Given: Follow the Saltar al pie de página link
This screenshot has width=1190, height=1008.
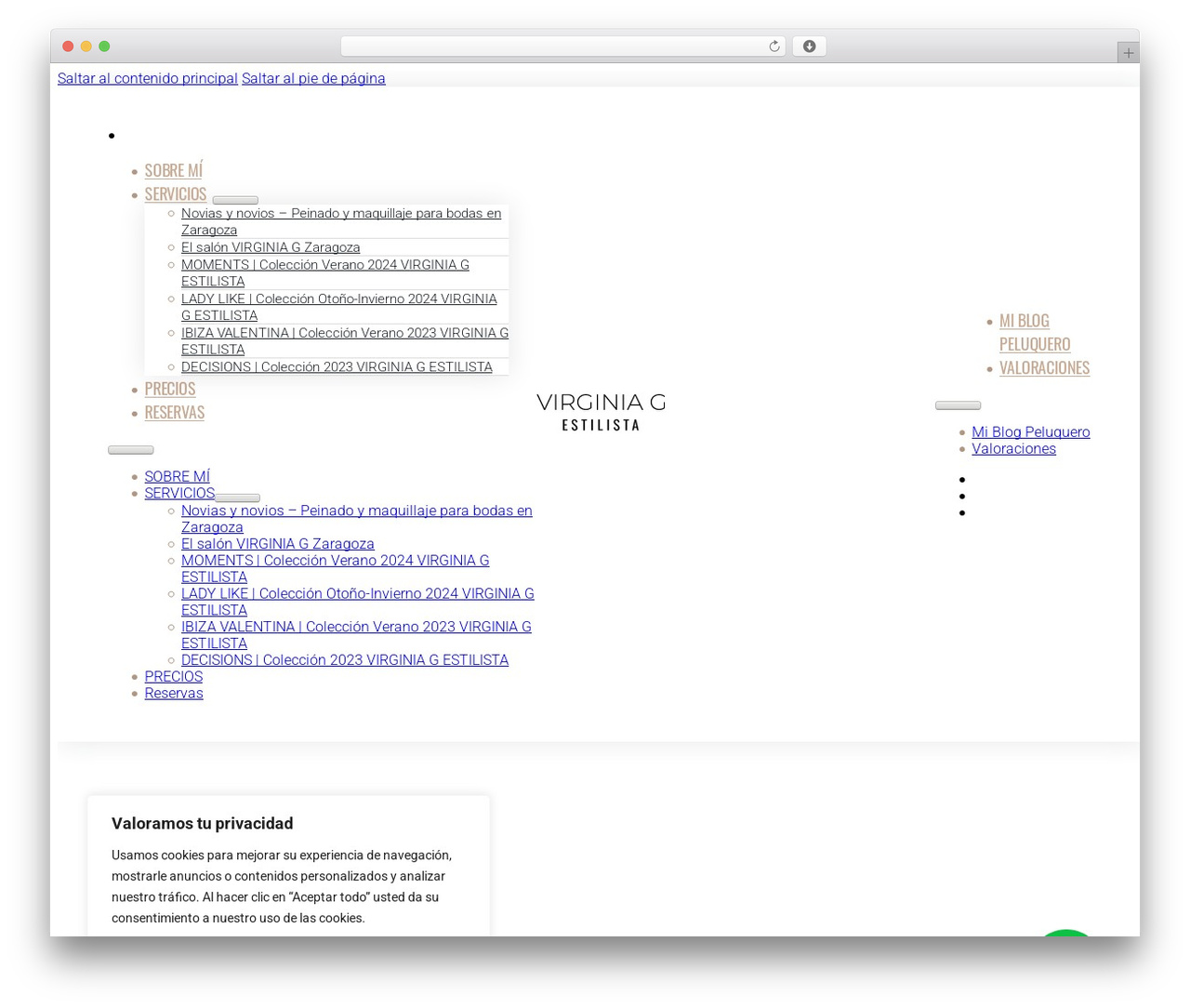Looking at the screenshot, I should tap(313, 78).
